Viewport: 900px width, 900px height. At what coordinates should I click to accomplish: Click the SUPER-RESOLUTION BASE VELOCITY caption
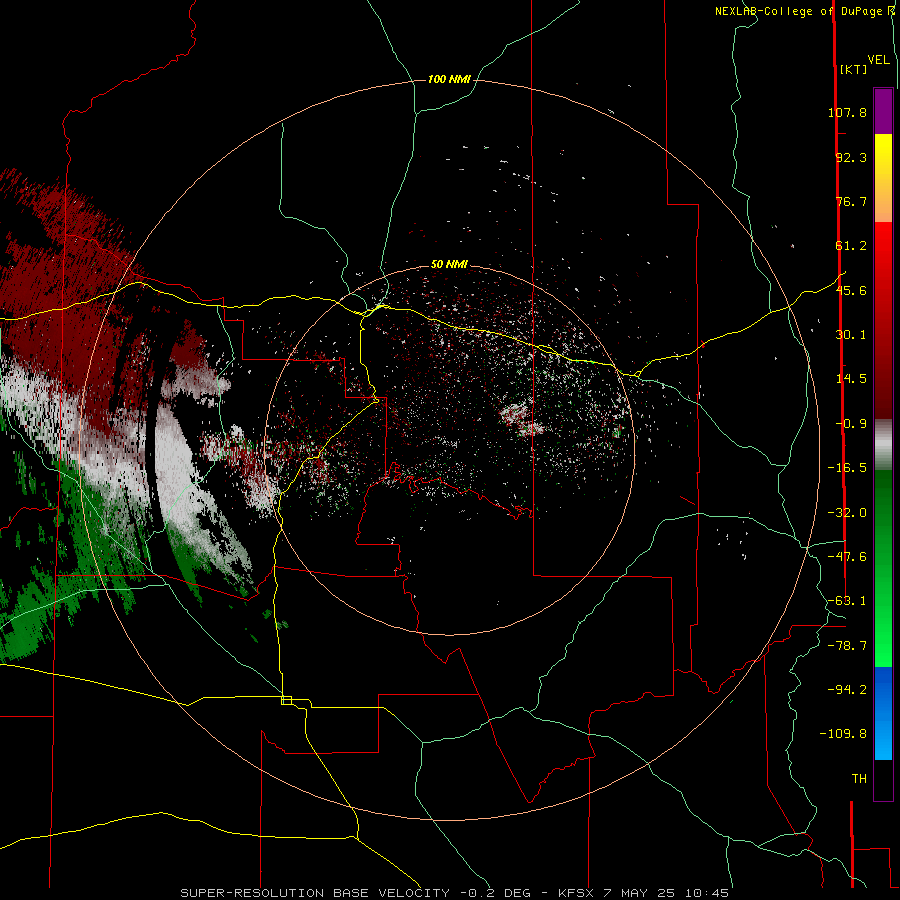[315, 893]
